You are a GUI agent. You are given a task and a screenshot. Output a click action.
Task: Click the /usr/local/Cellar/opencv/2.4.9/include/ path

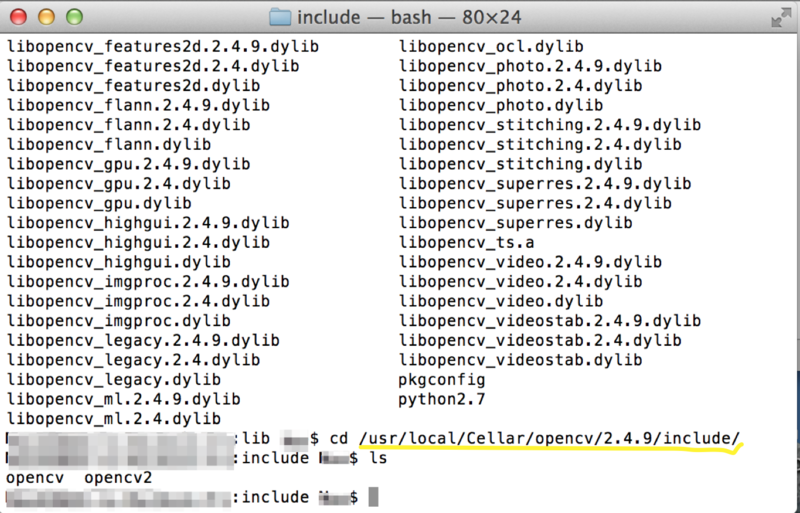coord(549,438)
